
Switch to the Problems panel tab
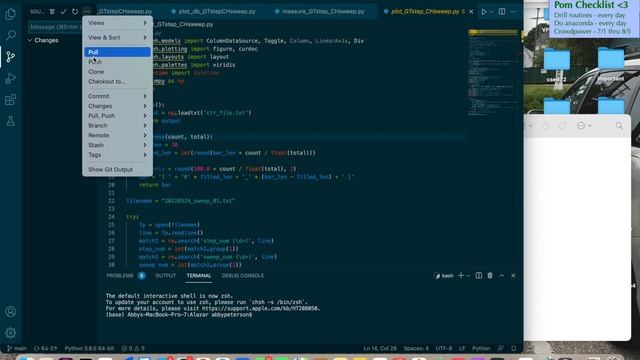(126, 276)
